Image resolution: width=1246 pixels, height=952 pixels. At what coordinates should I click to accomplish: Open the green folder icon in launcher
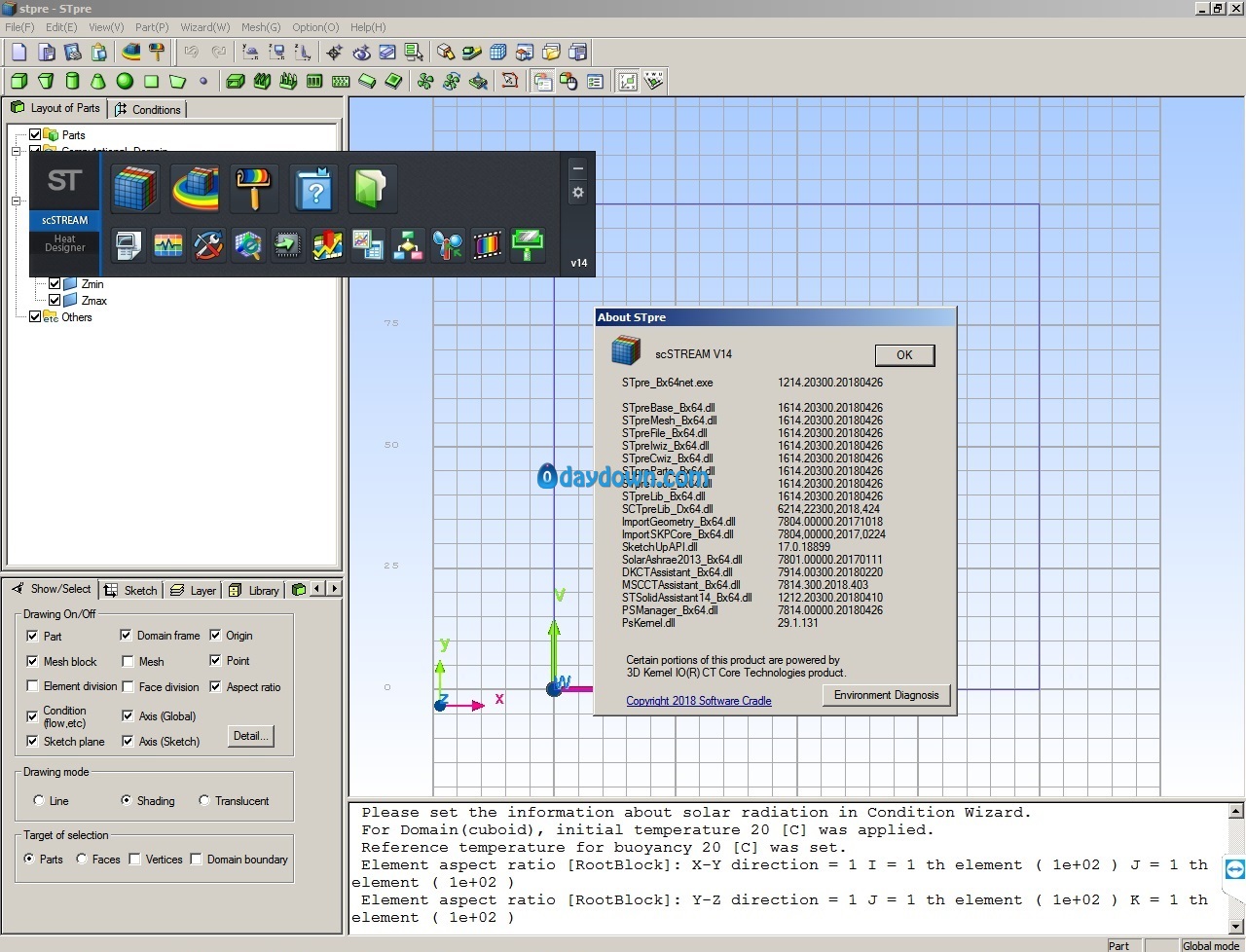[x=372, y=188]
